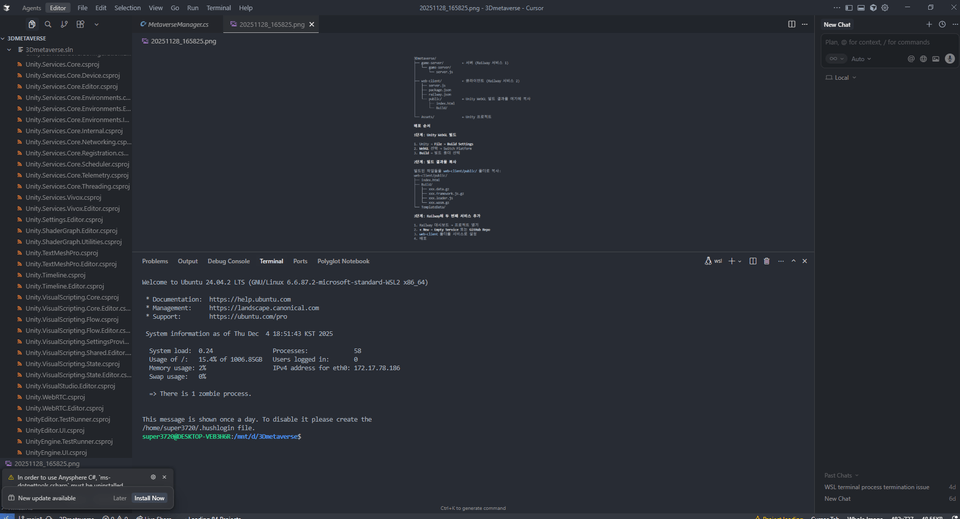Open chat panel more options ellipsis
Screen dimensions: 960x519
pyautogui.click(x=954, y=24)
